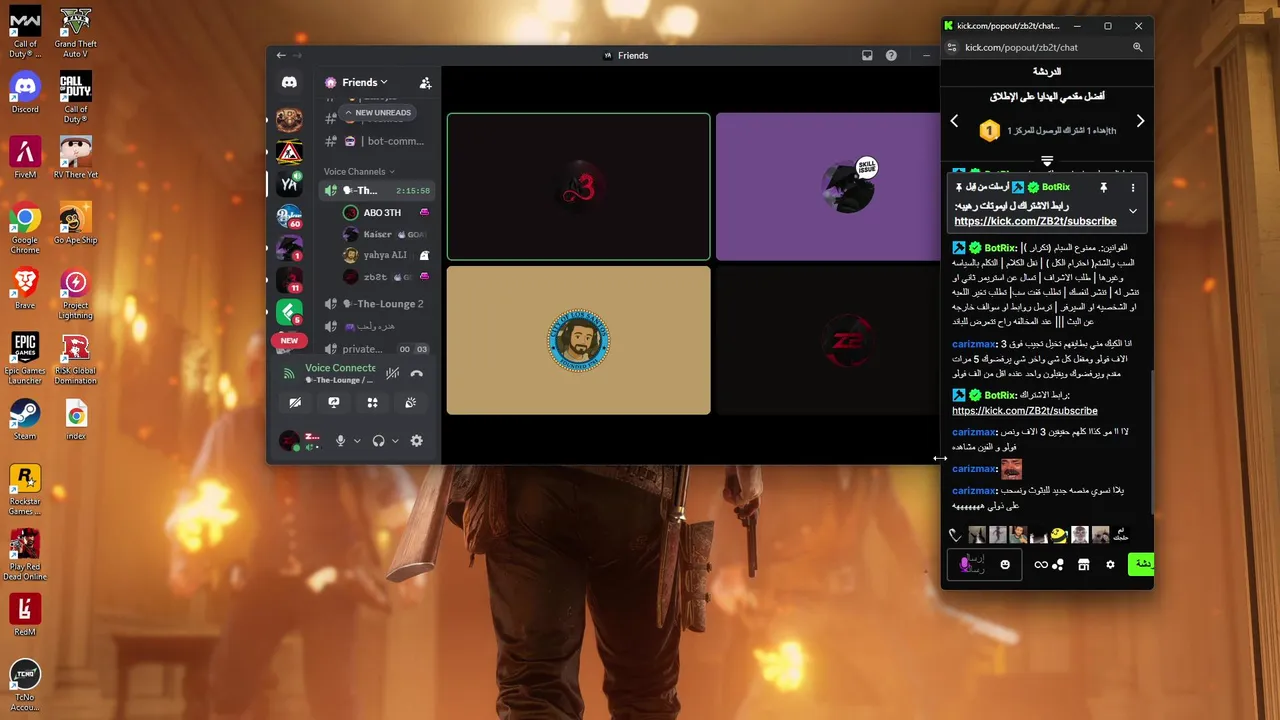Open the soundboard button

coord(410,403)
